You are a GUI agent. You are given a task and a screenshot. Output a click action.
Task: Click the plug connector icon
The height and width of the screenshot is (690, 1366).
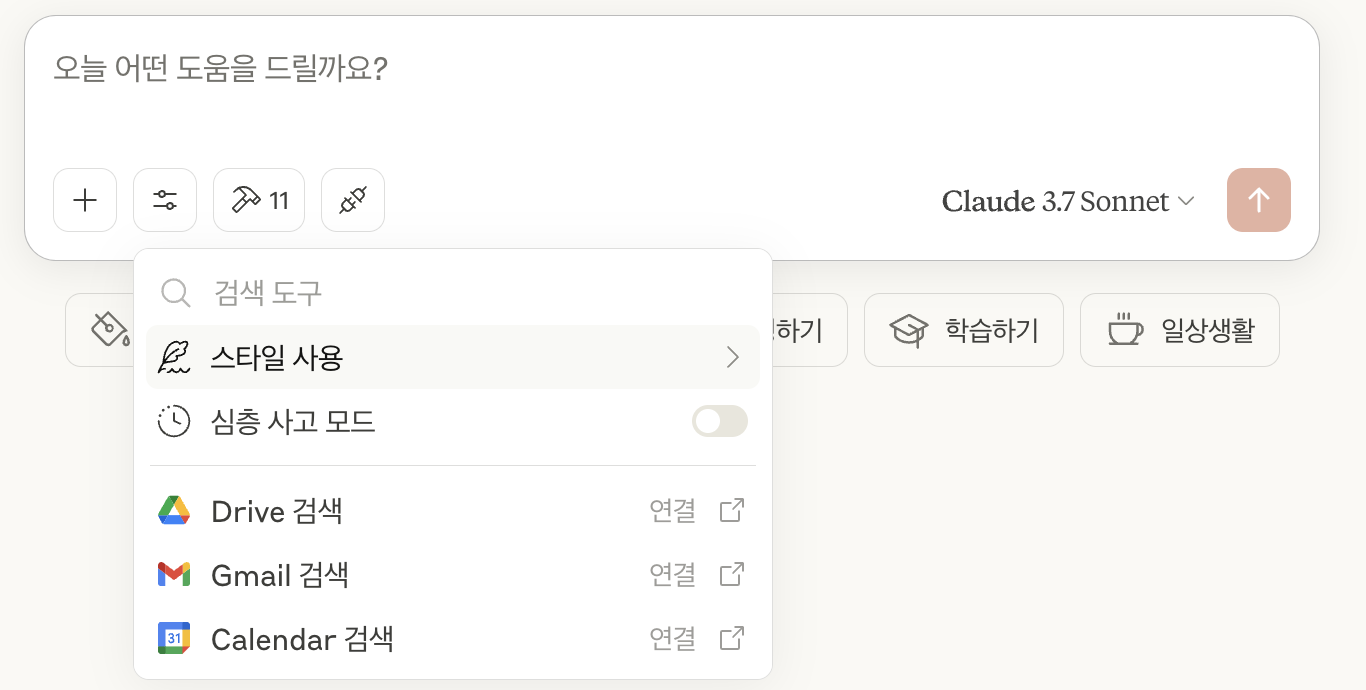coord(353,200)
